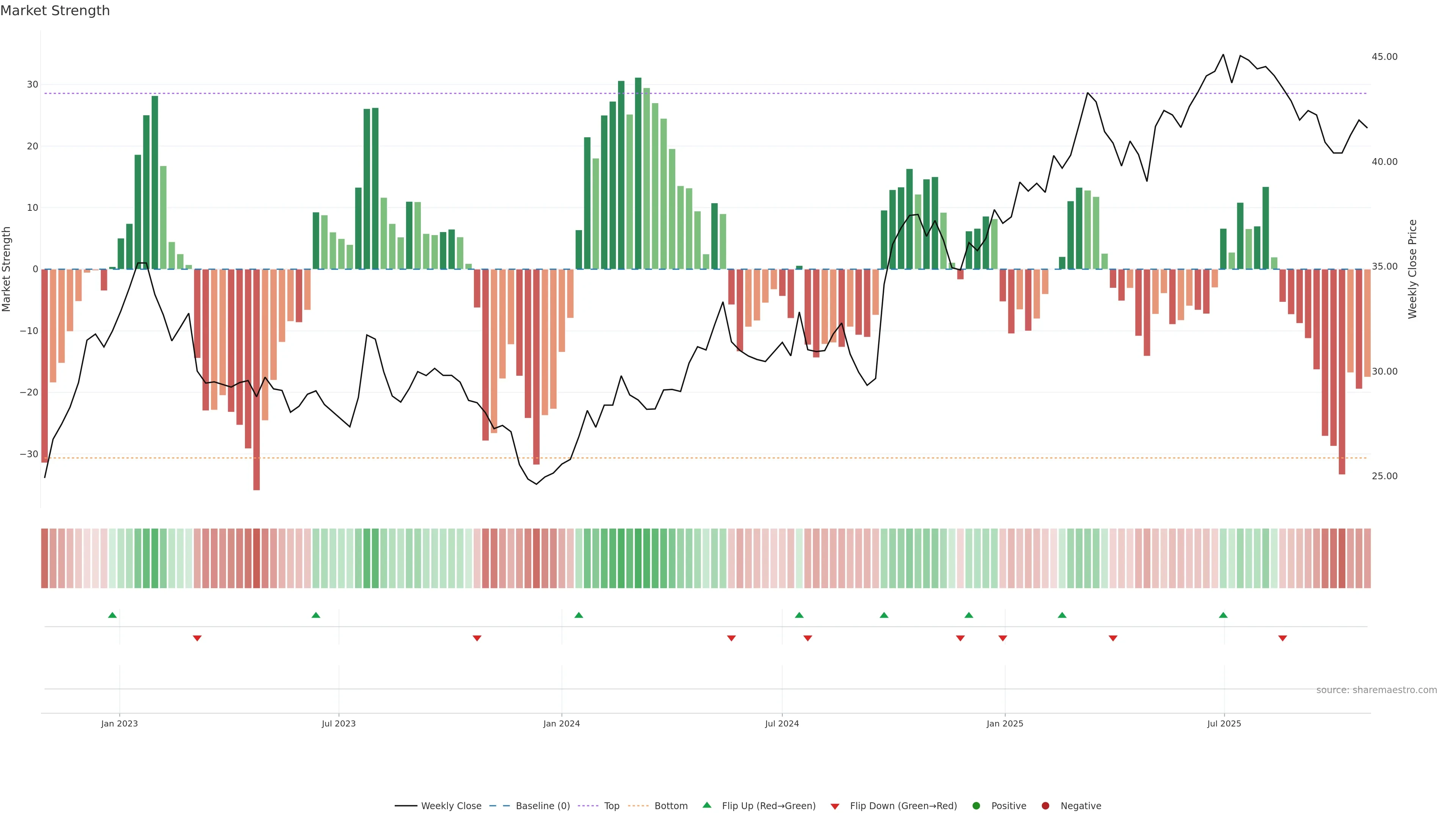Click the first red flip-down triangle marker
This screenshot has width=1456, height=819.
pos(197,638)
